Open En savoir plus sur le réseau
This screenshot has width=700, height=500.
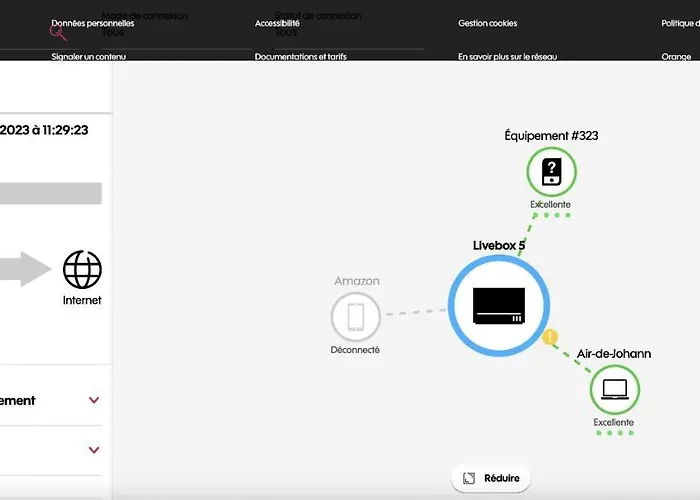click(508, 57)
